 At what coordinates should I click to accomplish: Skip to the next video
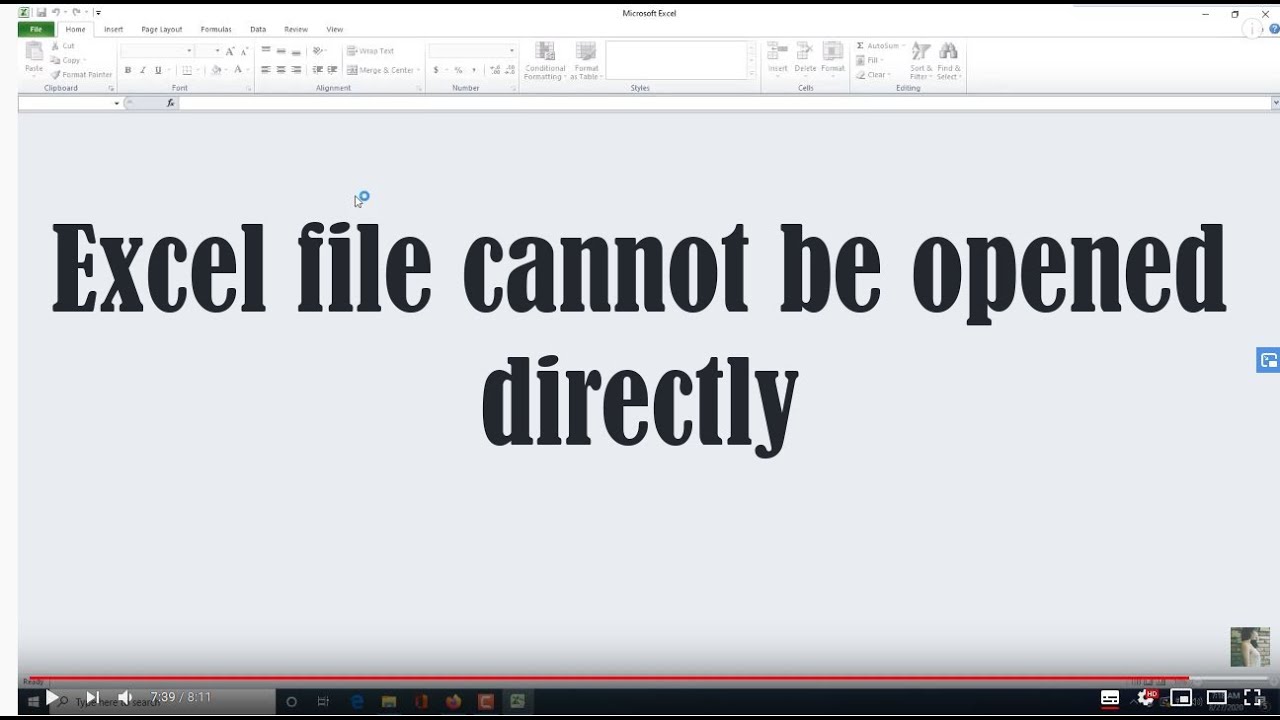[92, 697]
